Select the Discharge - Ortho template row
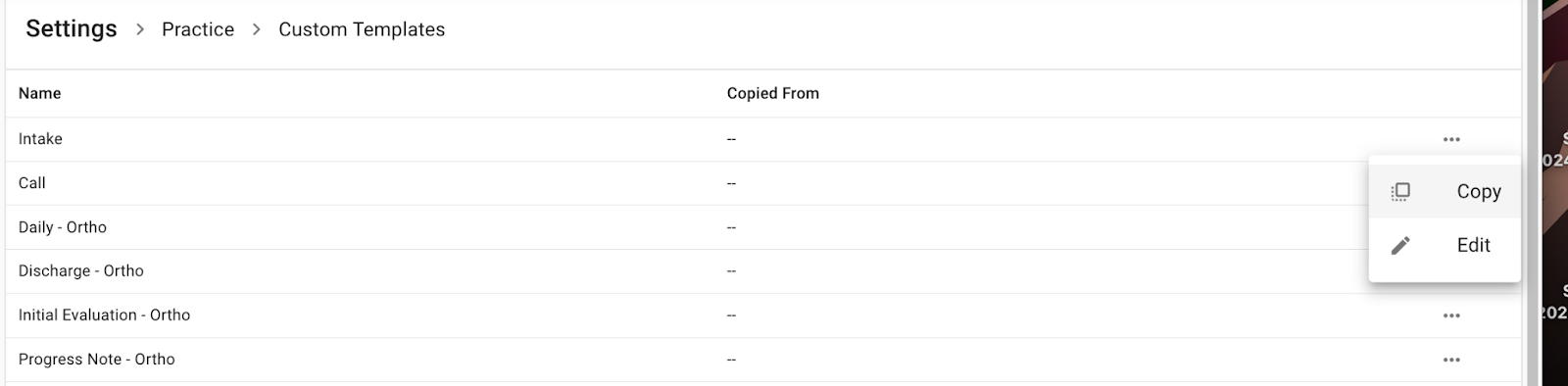Screen dimensions: 1568x386 click(763, 271)
